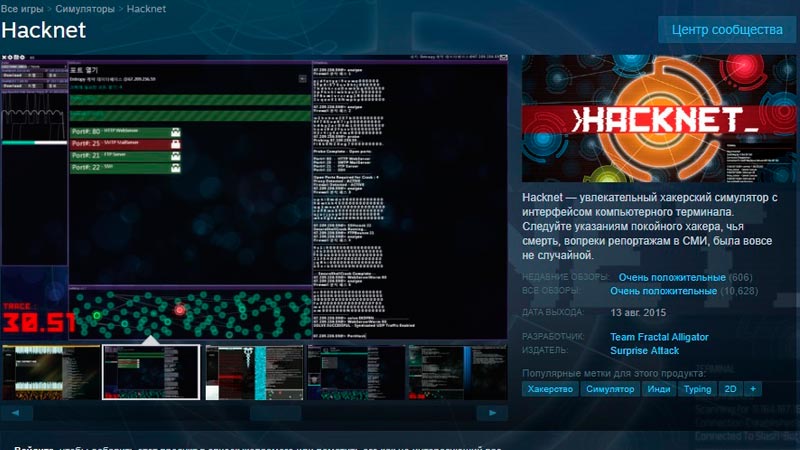Click the right arrow of thumbnail strip
Screen dimensions: 800x450
(492, 413)
